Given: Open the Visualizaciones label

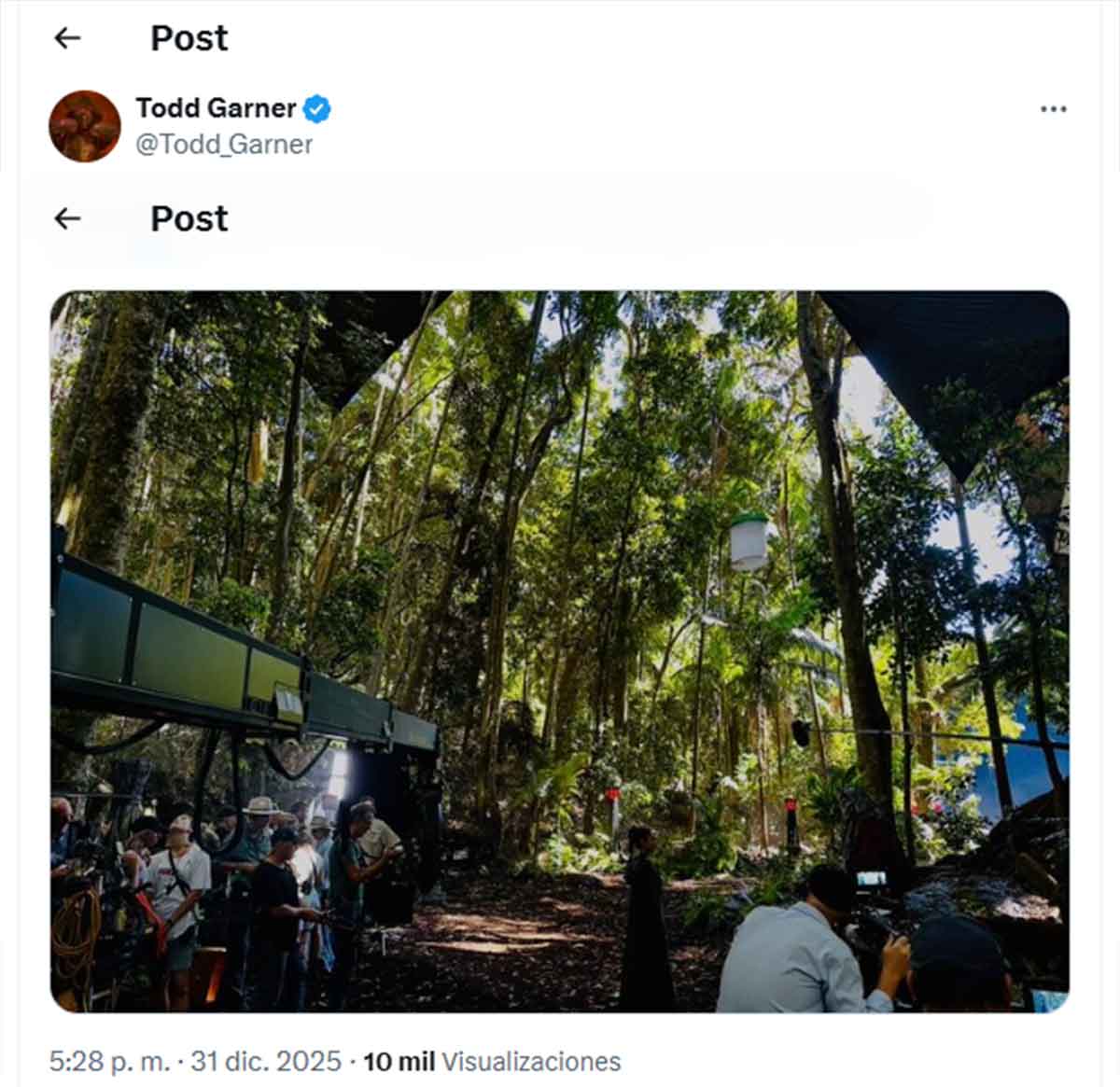Looking at the screenshot, I should (531, 1062).
